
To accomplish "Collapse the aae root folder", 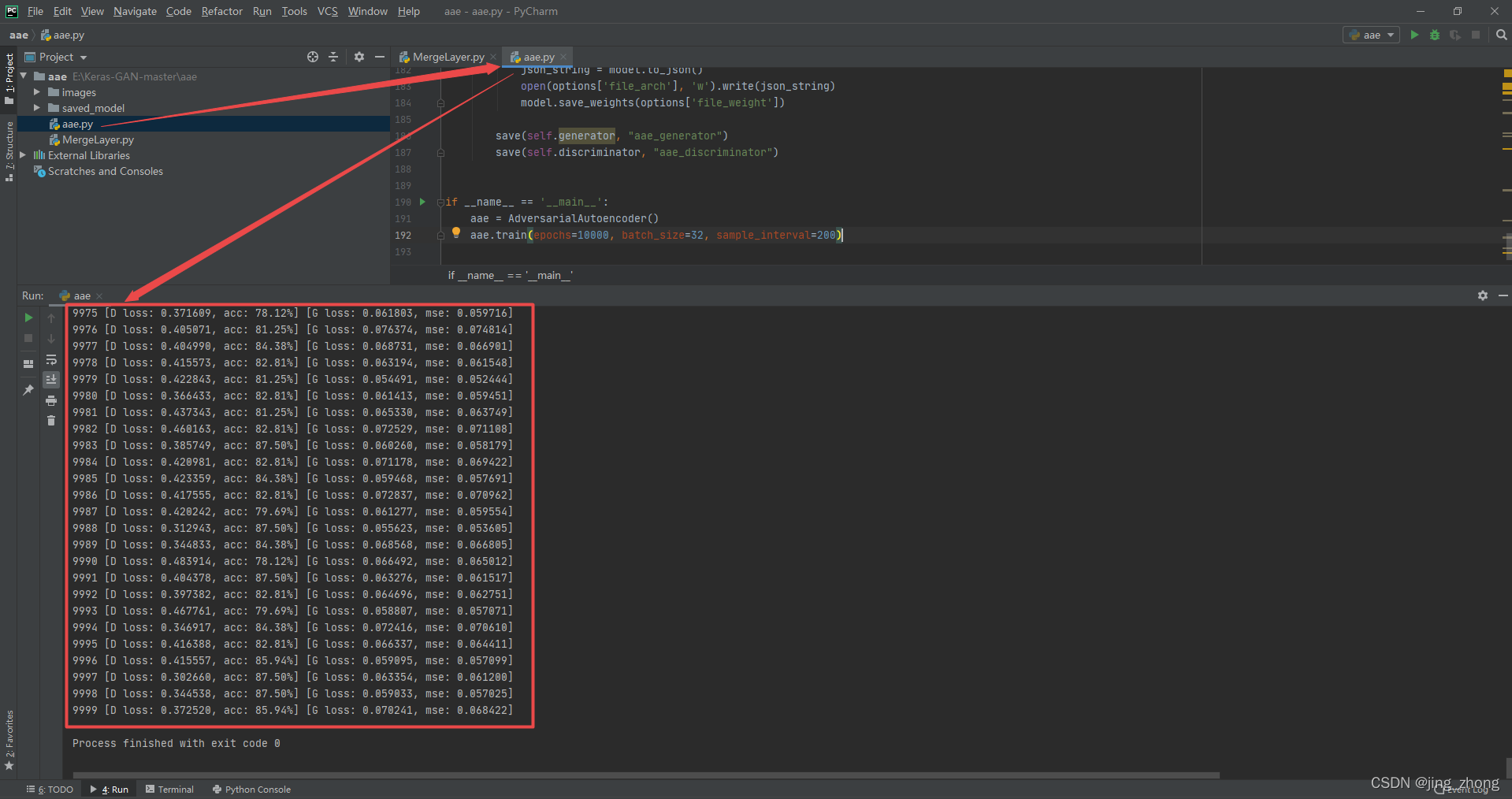I will [x=24, y=76].
